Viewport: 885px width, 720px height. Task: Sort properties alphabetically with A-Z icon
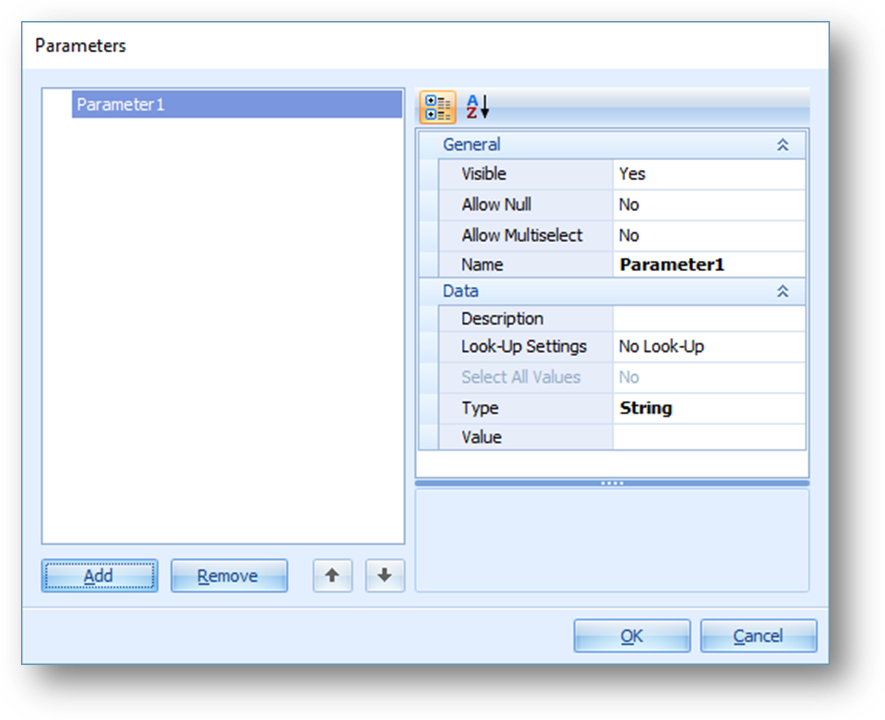(477, 107)
